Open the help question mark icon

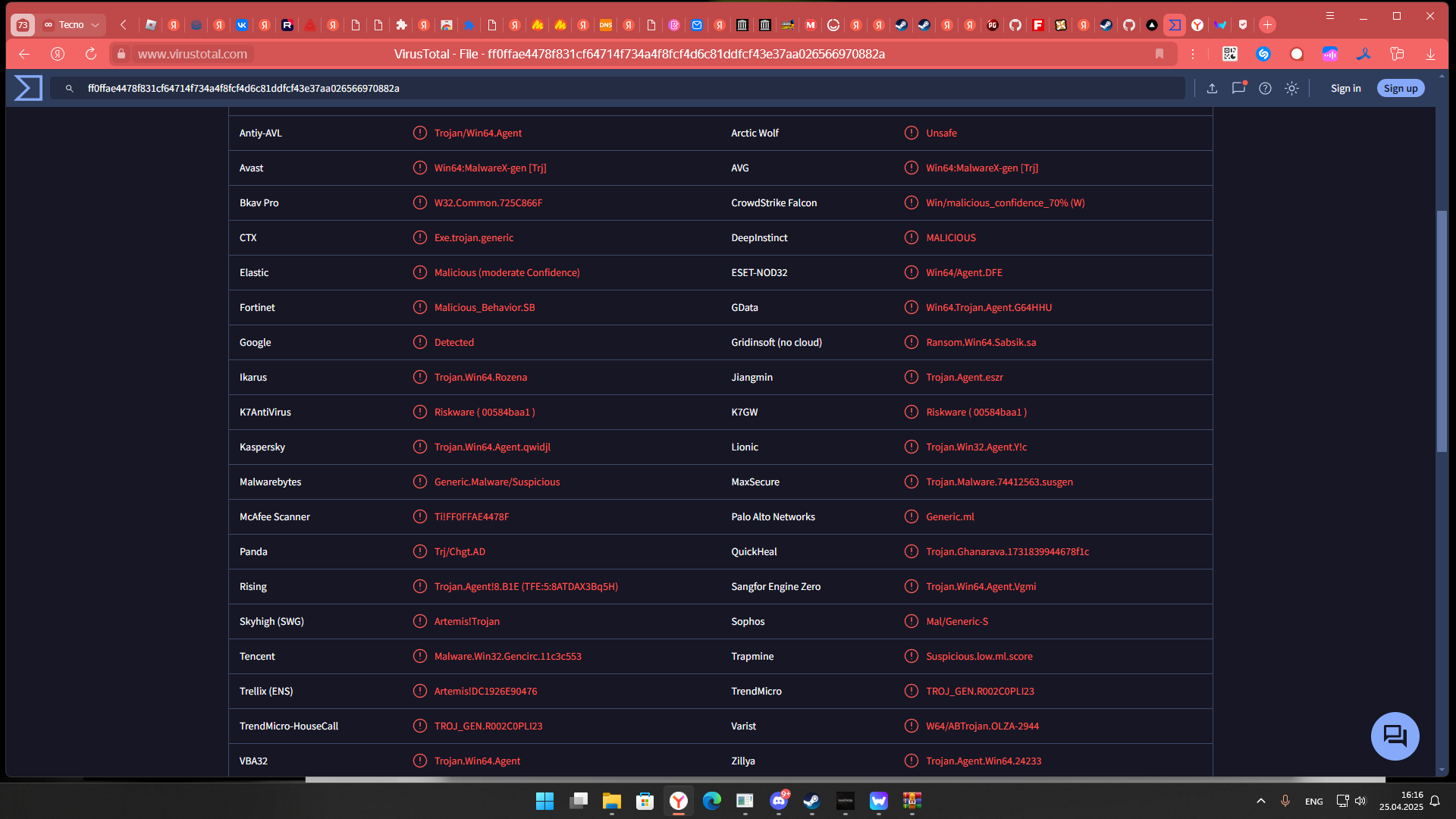point(1265,89)
